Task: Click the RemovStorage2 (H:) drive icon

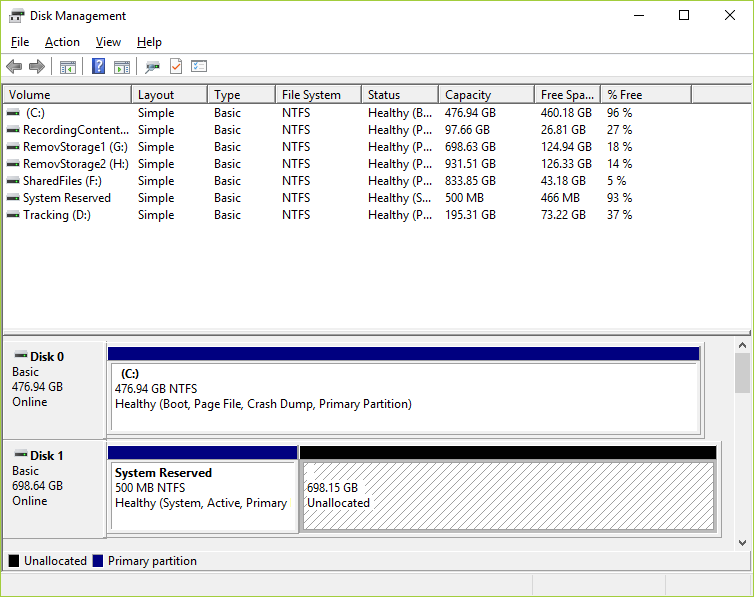Action: click(13, 164)
